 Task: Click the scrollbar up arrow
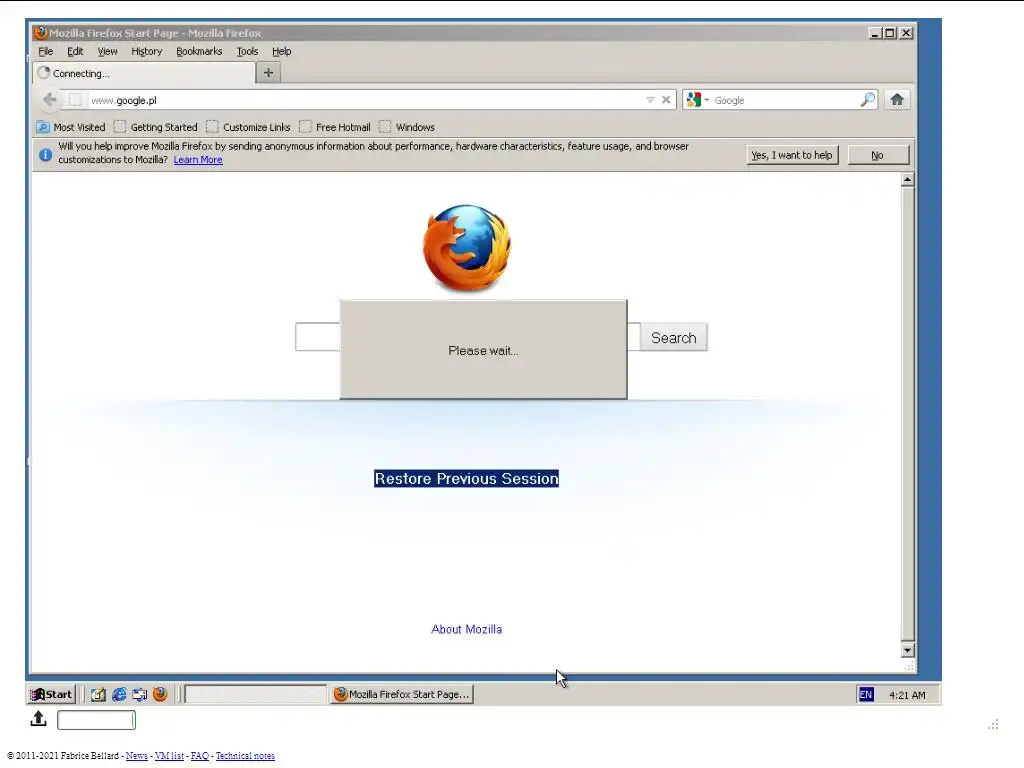point(907,180)
